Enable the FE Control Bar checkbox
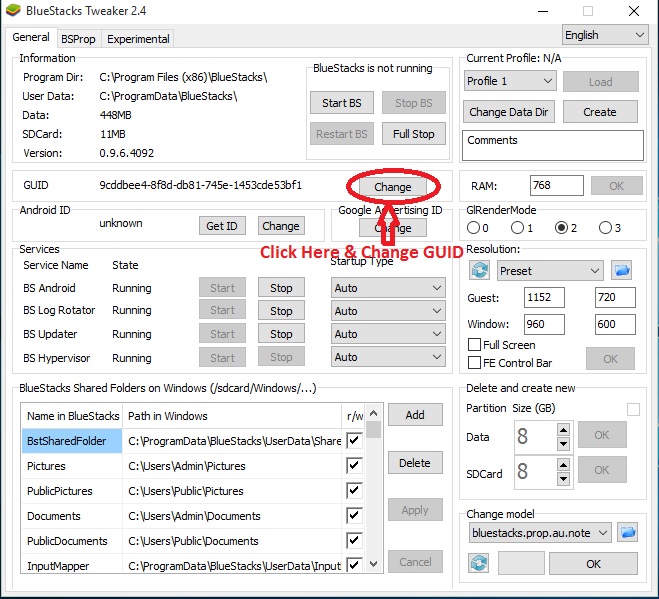The image size is (659, 599). 474,362
